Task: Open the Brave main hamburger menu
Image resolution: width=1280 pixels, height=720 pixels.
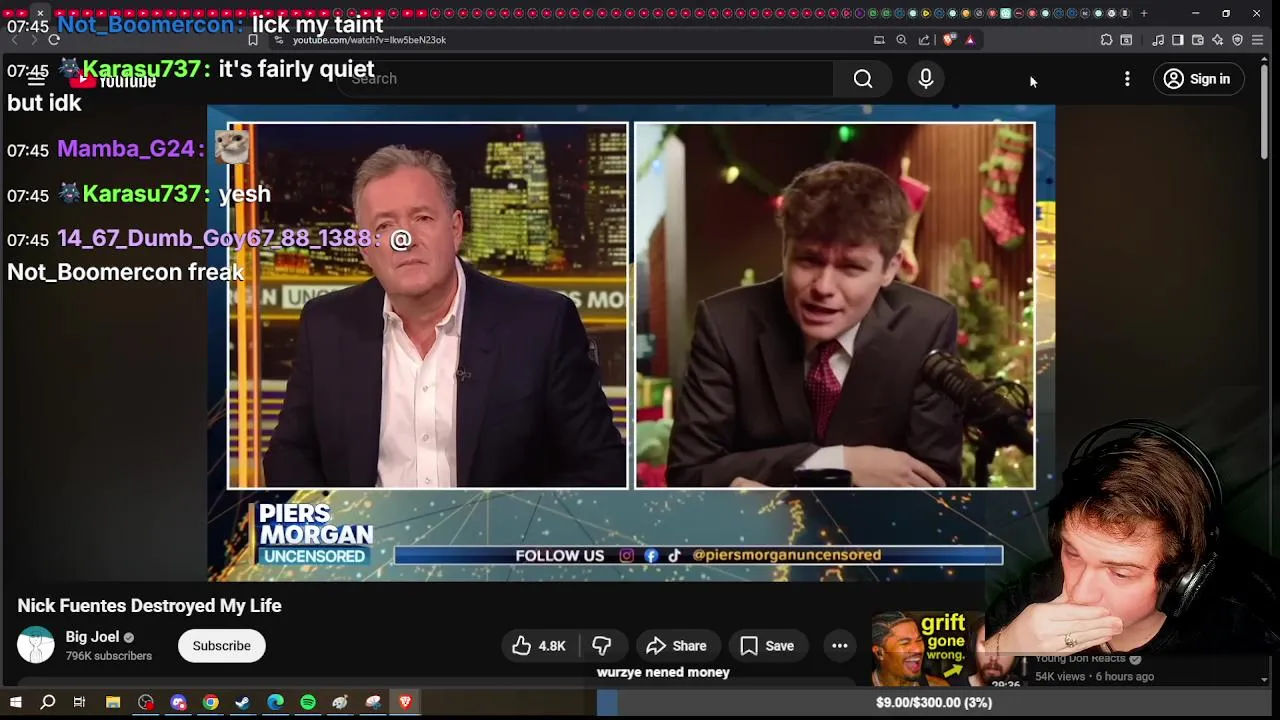Action: click(x=1258, y=40)
